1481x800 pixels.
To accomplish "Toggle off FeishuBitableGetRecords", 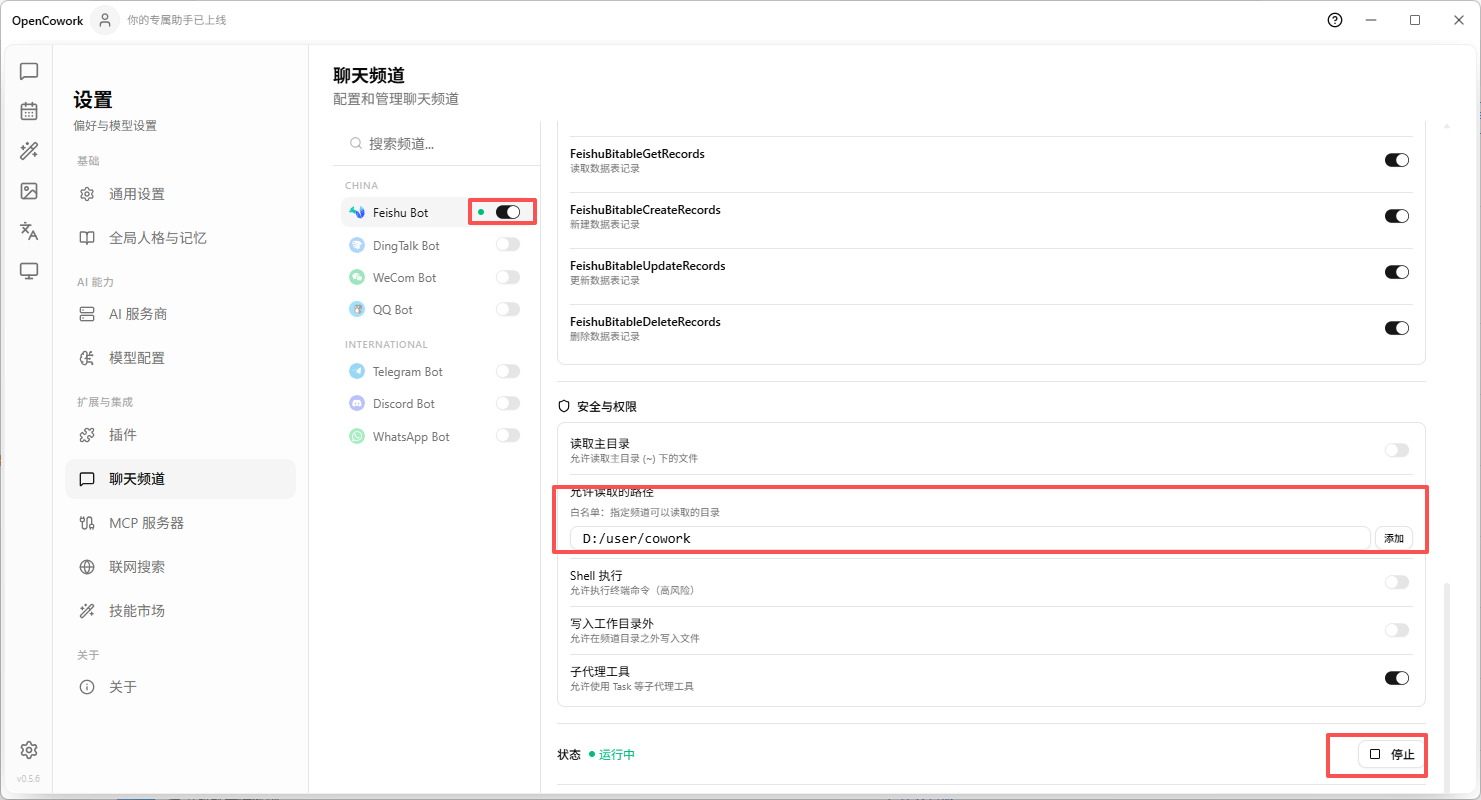I will [x=1397, y=160].
